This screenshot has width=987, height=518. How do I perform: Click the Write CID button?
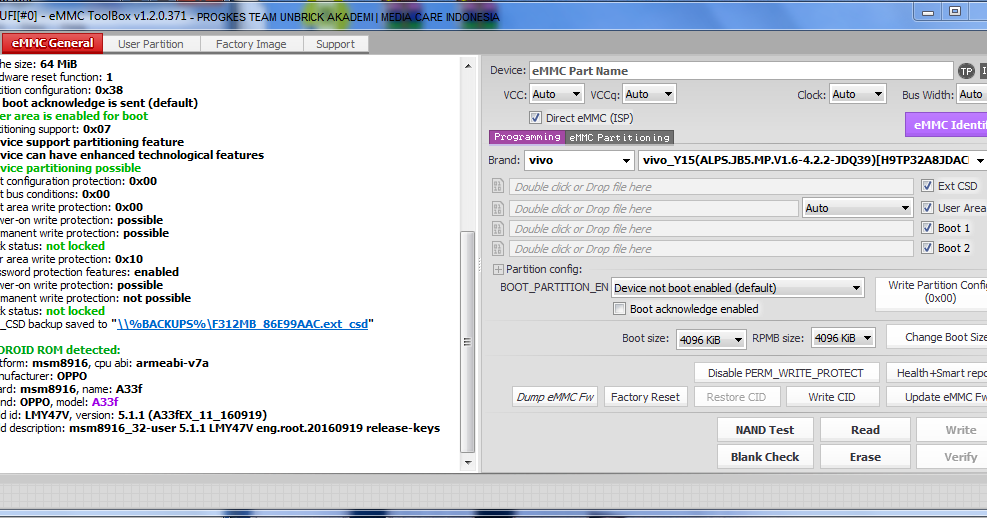tap(832, 397)
